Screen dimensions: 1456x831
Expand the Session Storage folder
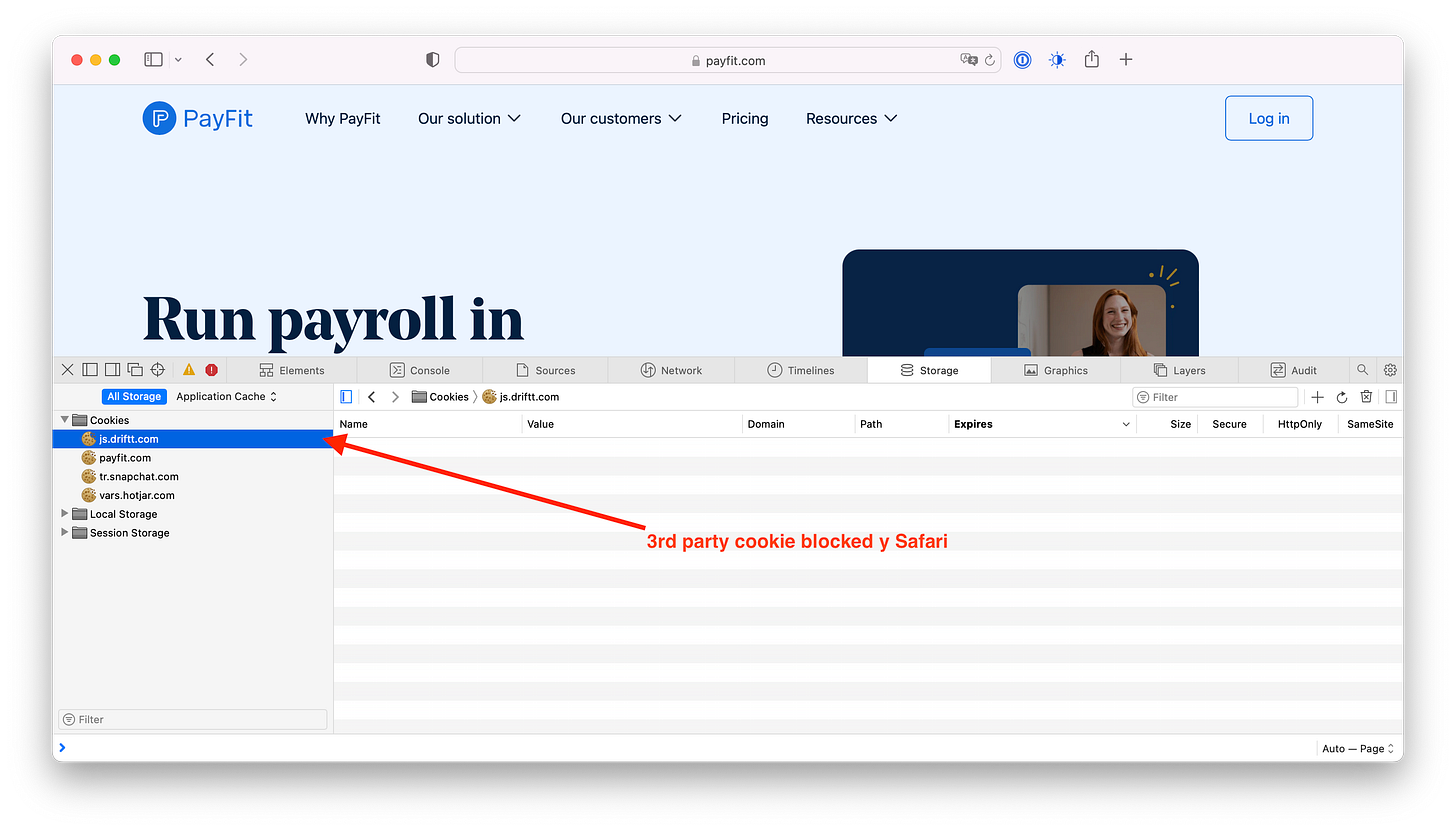66,533
